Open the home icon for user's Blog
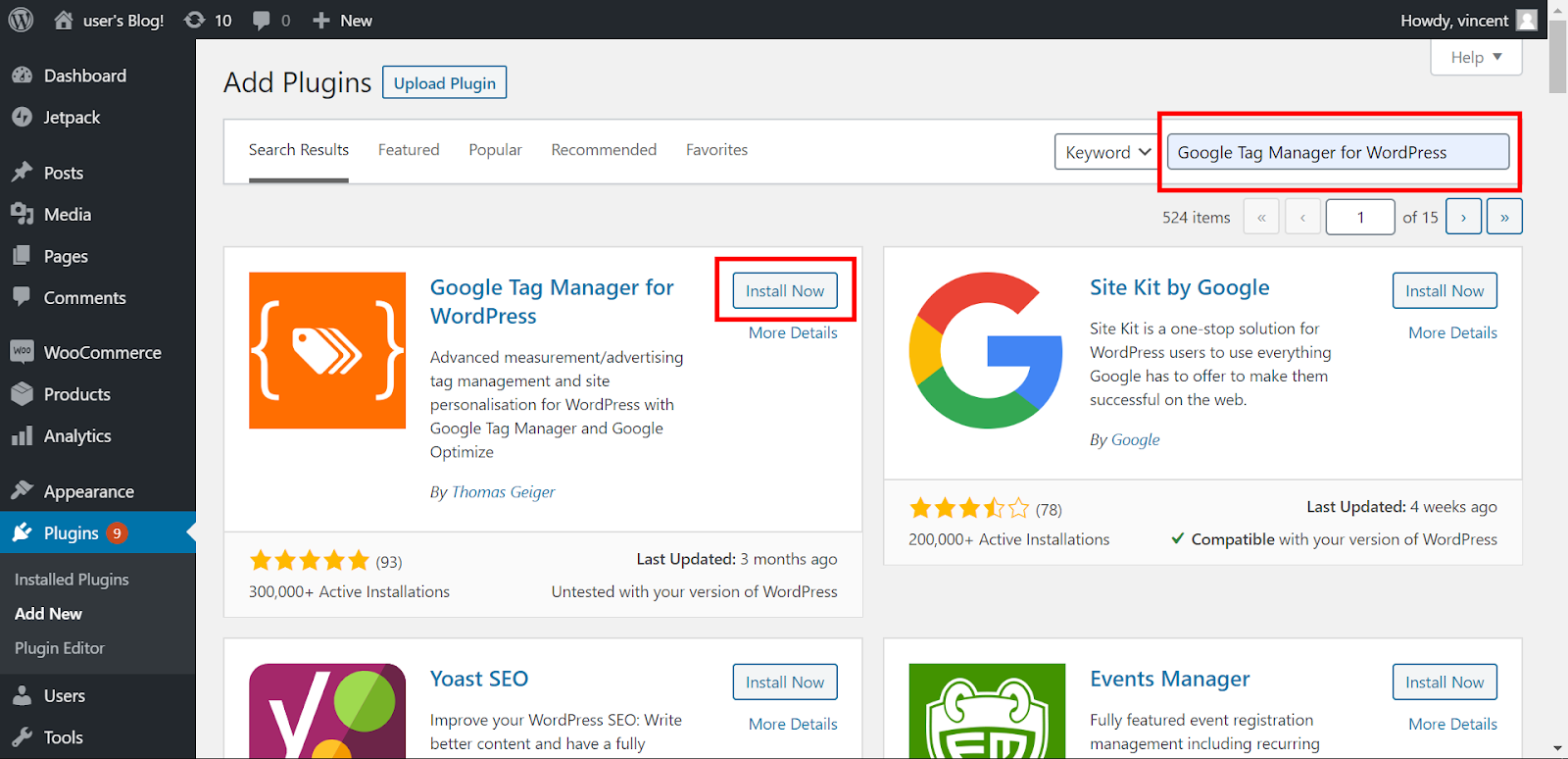The image size is (1568, 759). (64, 20)
